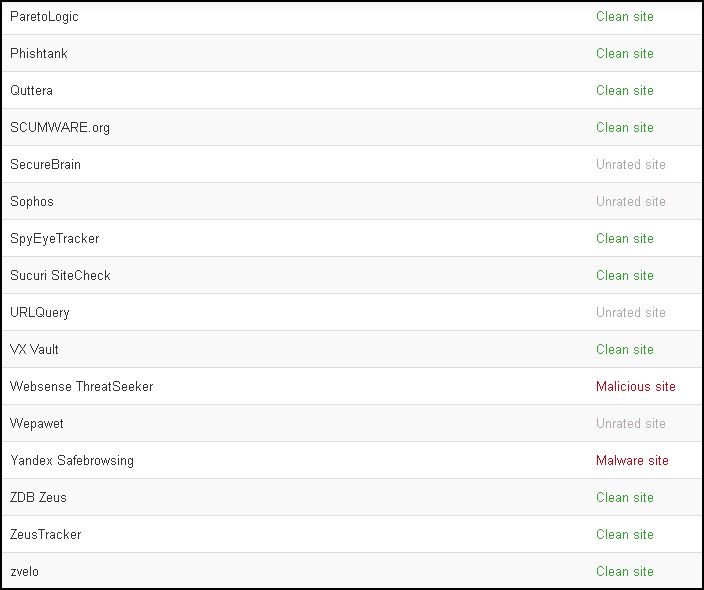Select the Phishtank row label

tap(39, 53)
